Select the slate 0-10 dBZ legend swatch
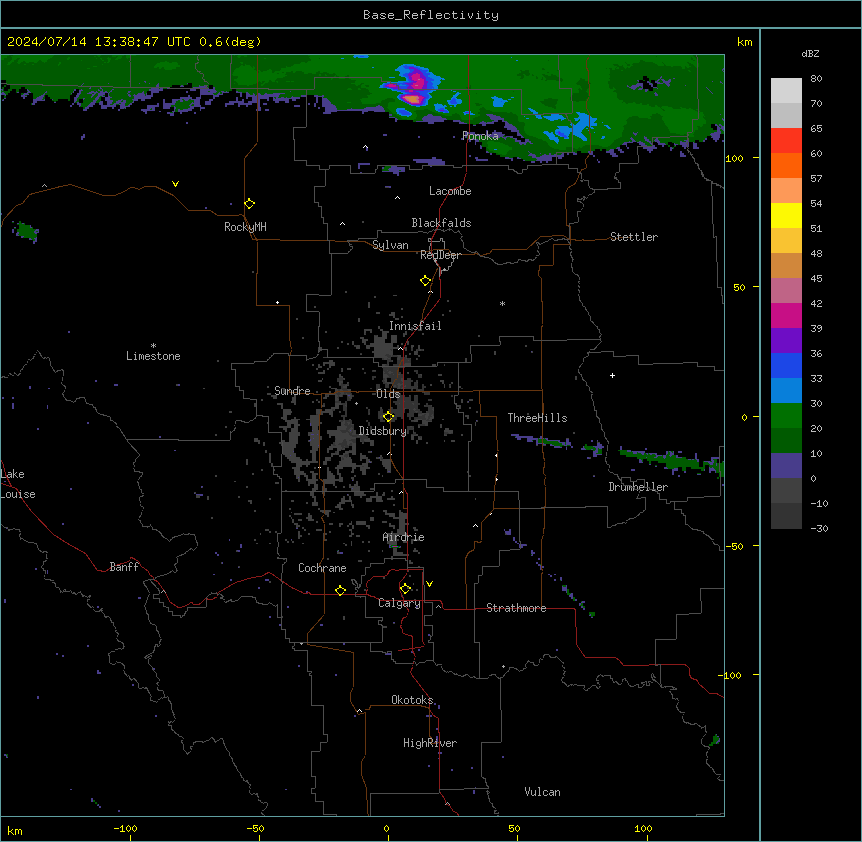Image resolution: width=862 pixels, height=842 pixels. [786, 466]
